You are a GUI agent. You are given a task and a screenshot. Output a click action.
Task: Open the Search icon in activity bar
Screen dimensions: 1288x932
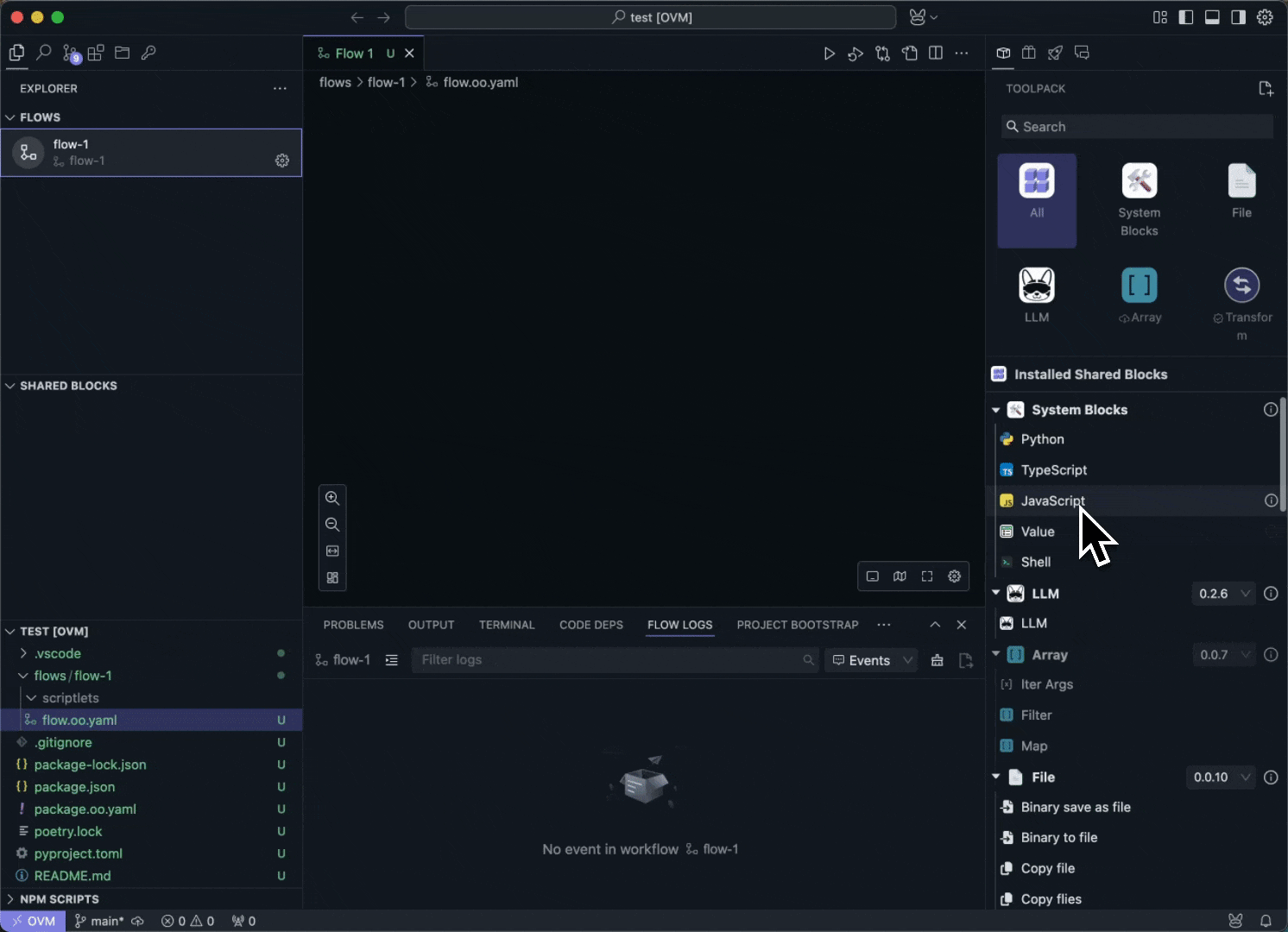coord(43,54)
